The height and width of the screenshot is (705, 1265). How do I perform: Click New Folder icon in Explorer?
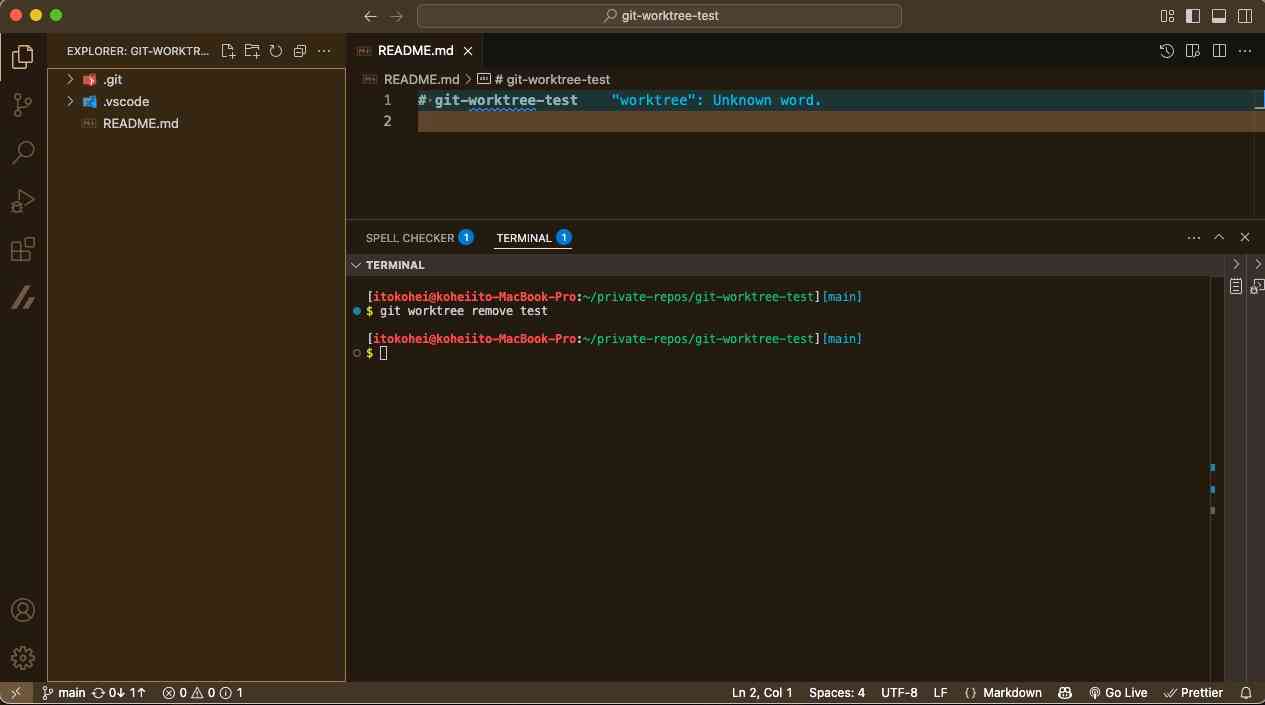tap(252, 51)
